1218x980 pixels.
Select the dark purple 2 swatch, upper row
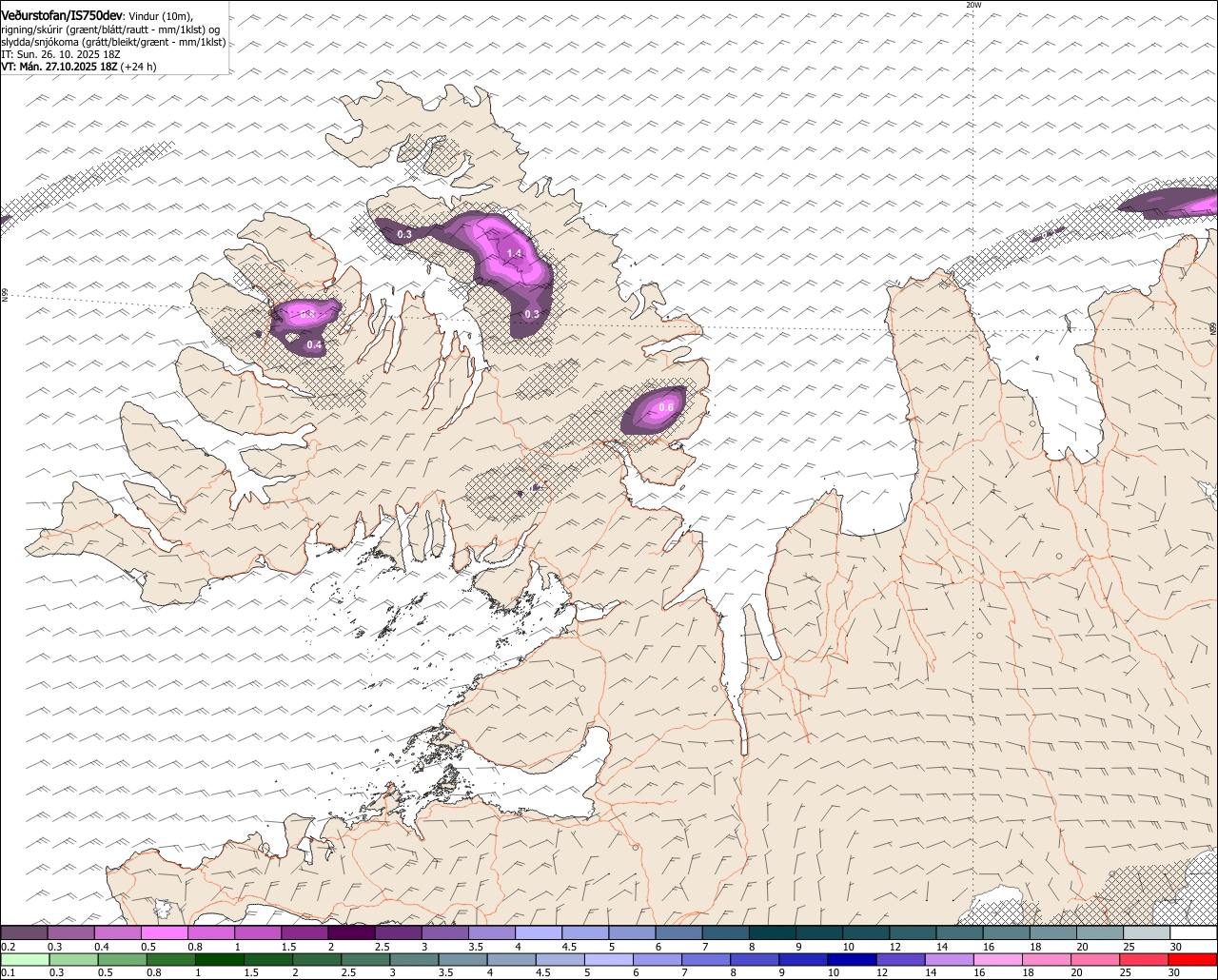coord(352,932)
